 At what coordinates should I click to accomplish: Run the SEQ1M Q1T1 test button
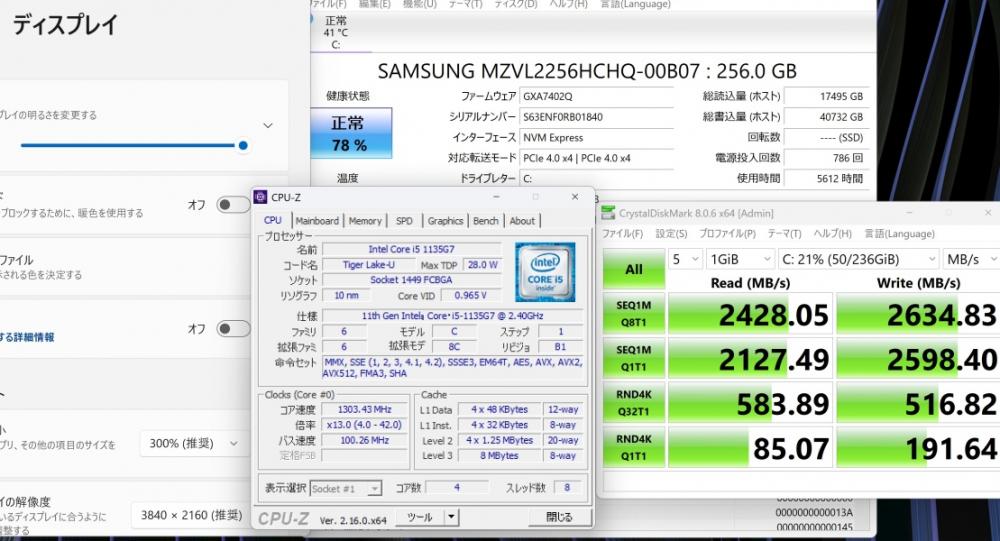coord(634,359)
